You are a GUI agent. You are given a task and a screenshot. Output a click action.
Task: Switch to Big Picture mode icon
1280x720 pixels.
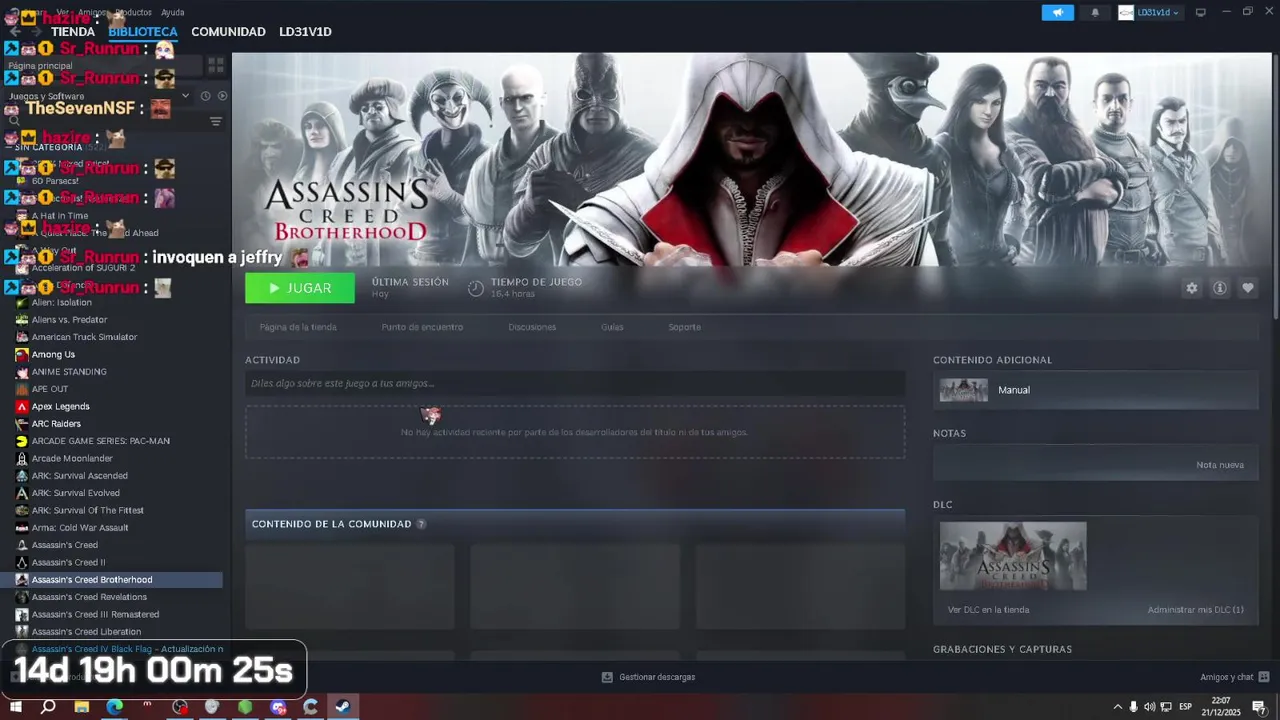click(1201, 12)
